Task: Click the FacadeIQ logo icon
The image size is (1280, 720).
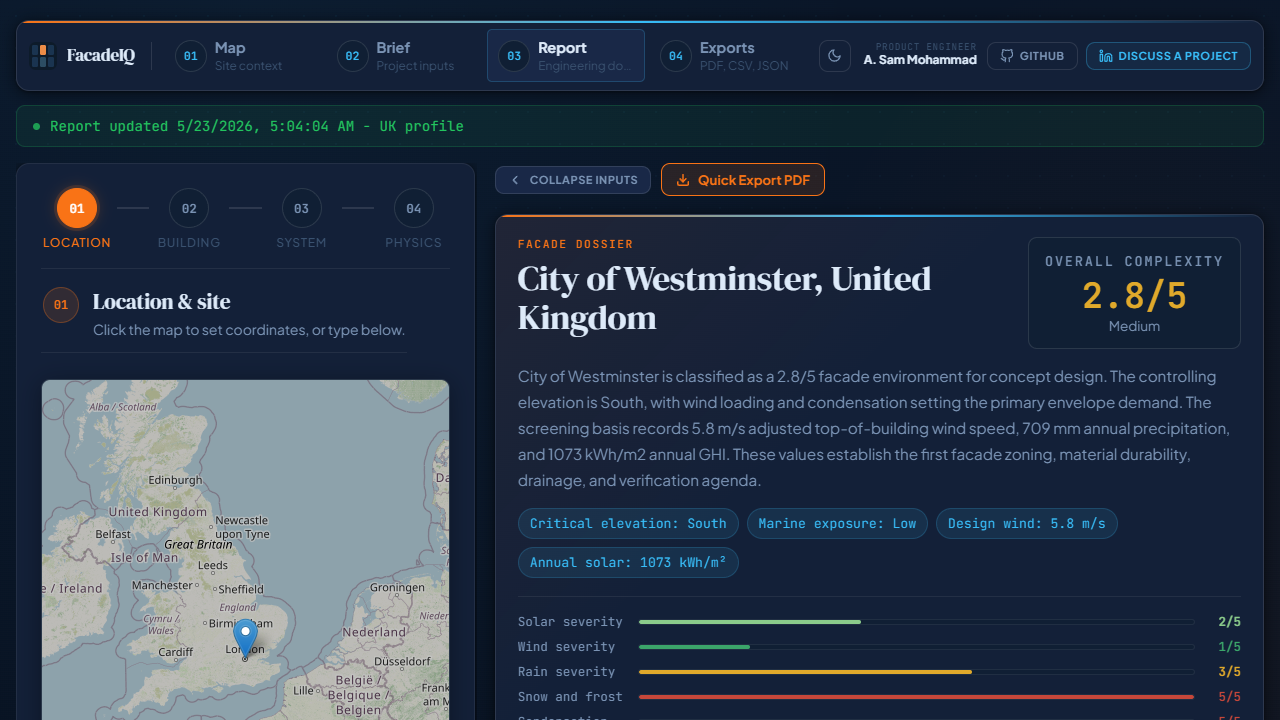Action: tap(43, 56)
